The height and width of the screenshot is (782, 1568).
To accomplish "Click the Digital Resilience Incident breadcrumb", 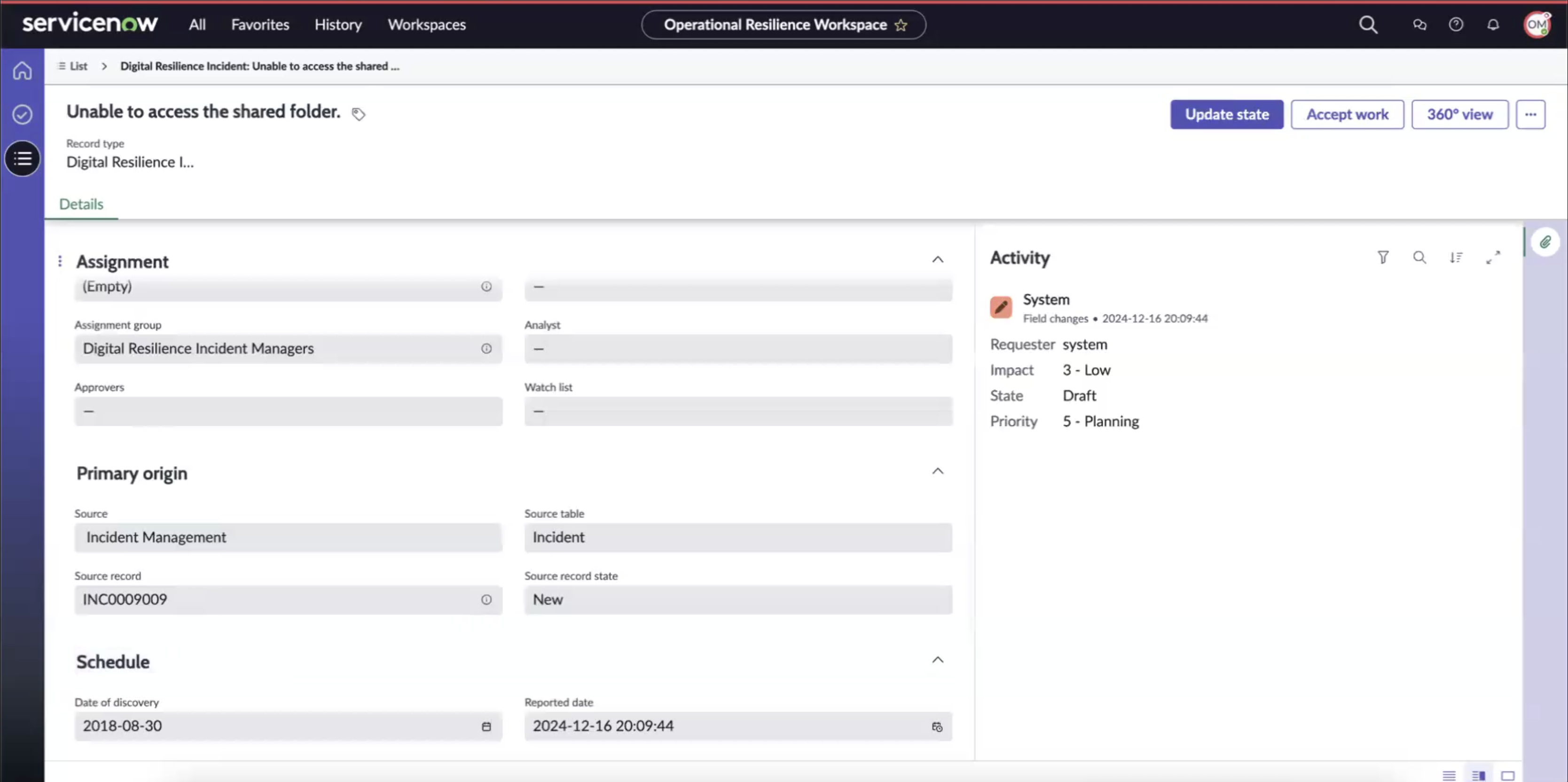I will 260,66.
